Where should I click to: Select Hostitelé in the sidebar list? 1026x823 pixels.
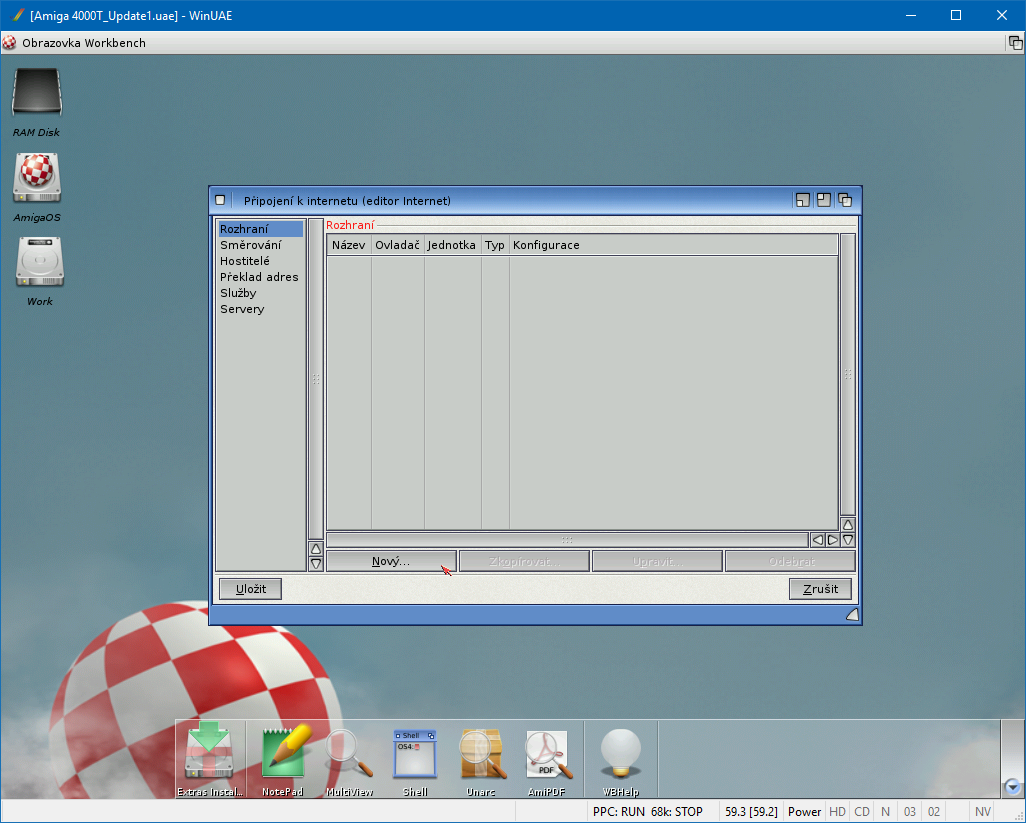click(x=245, y=261)
